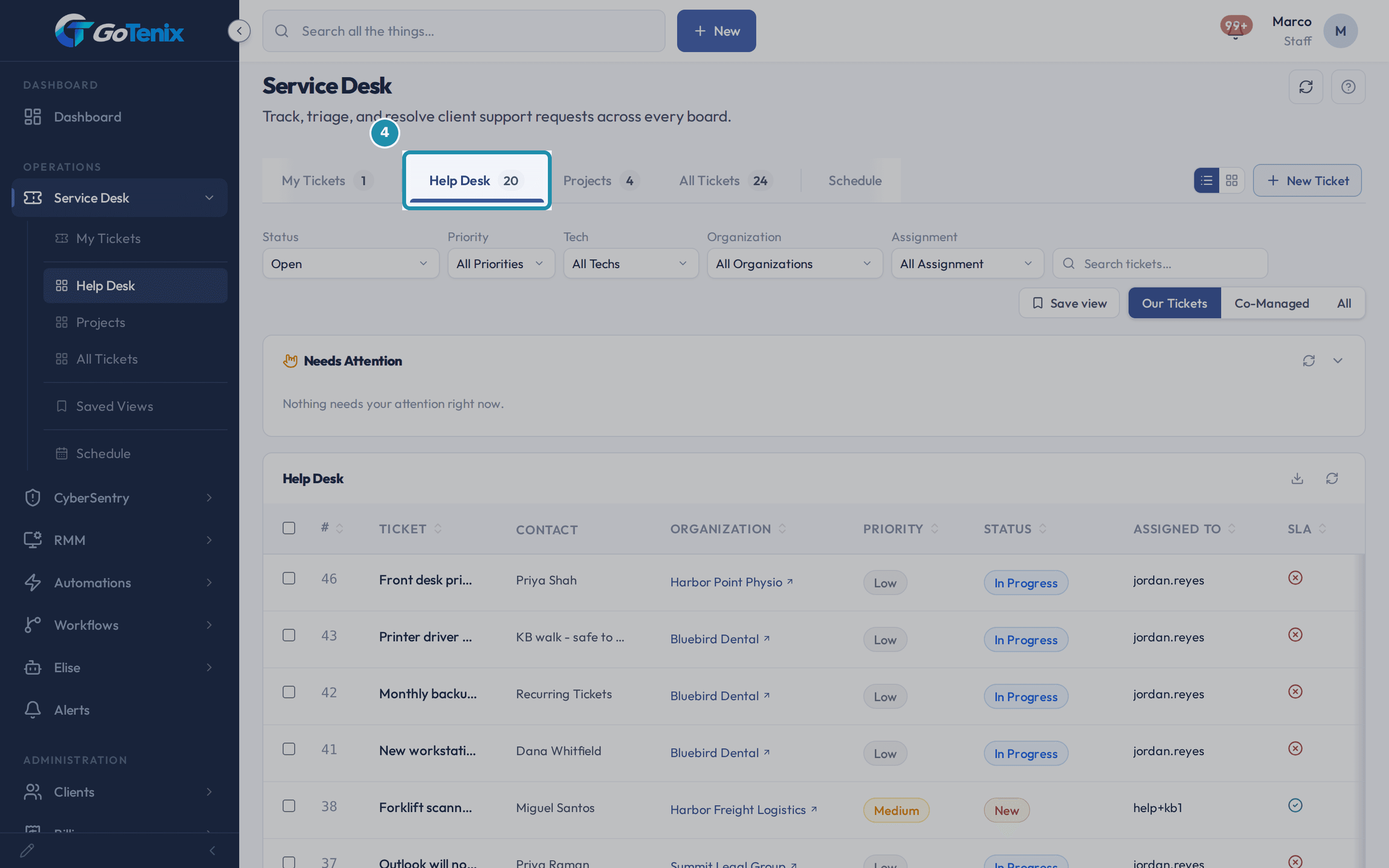Open the All Priorities dropdown
Viewport: 1389px width, 868px height.
pos(501,263)
